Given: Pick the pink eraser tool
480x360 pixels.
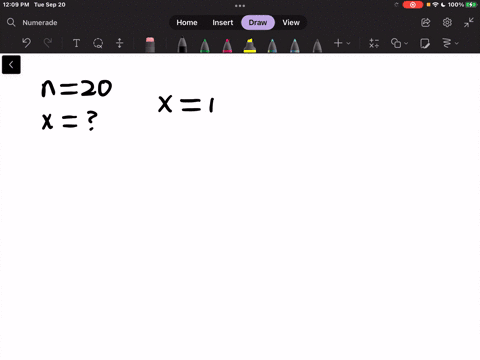Looking at the screenshot, I should [x=150, y=45].
